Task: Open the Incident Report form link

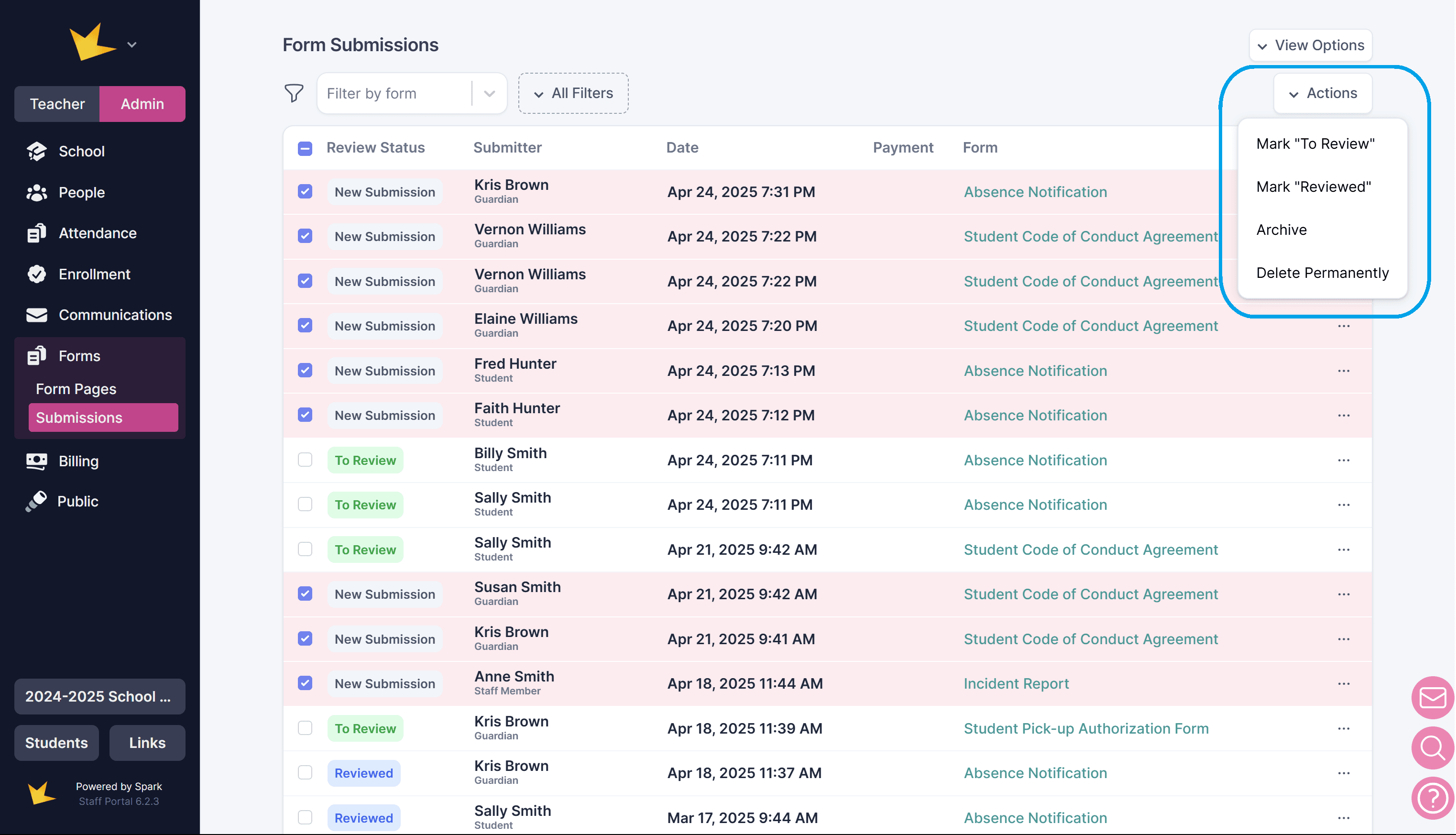Action: pos(1016,683)
